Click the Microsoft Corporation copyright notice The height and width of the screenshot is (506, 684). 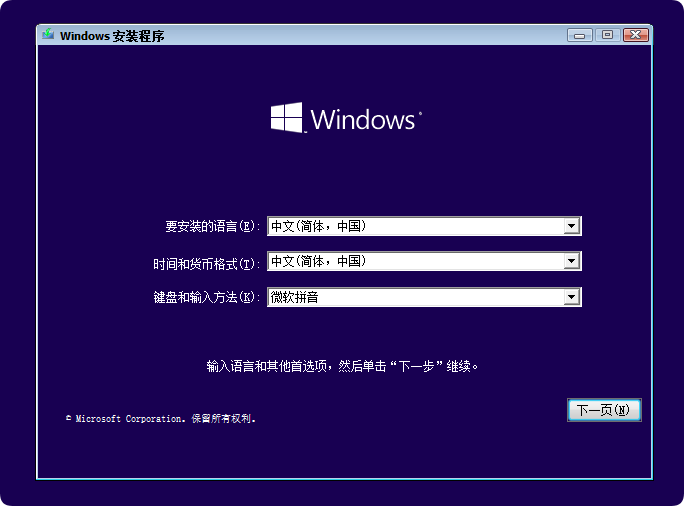166,419
